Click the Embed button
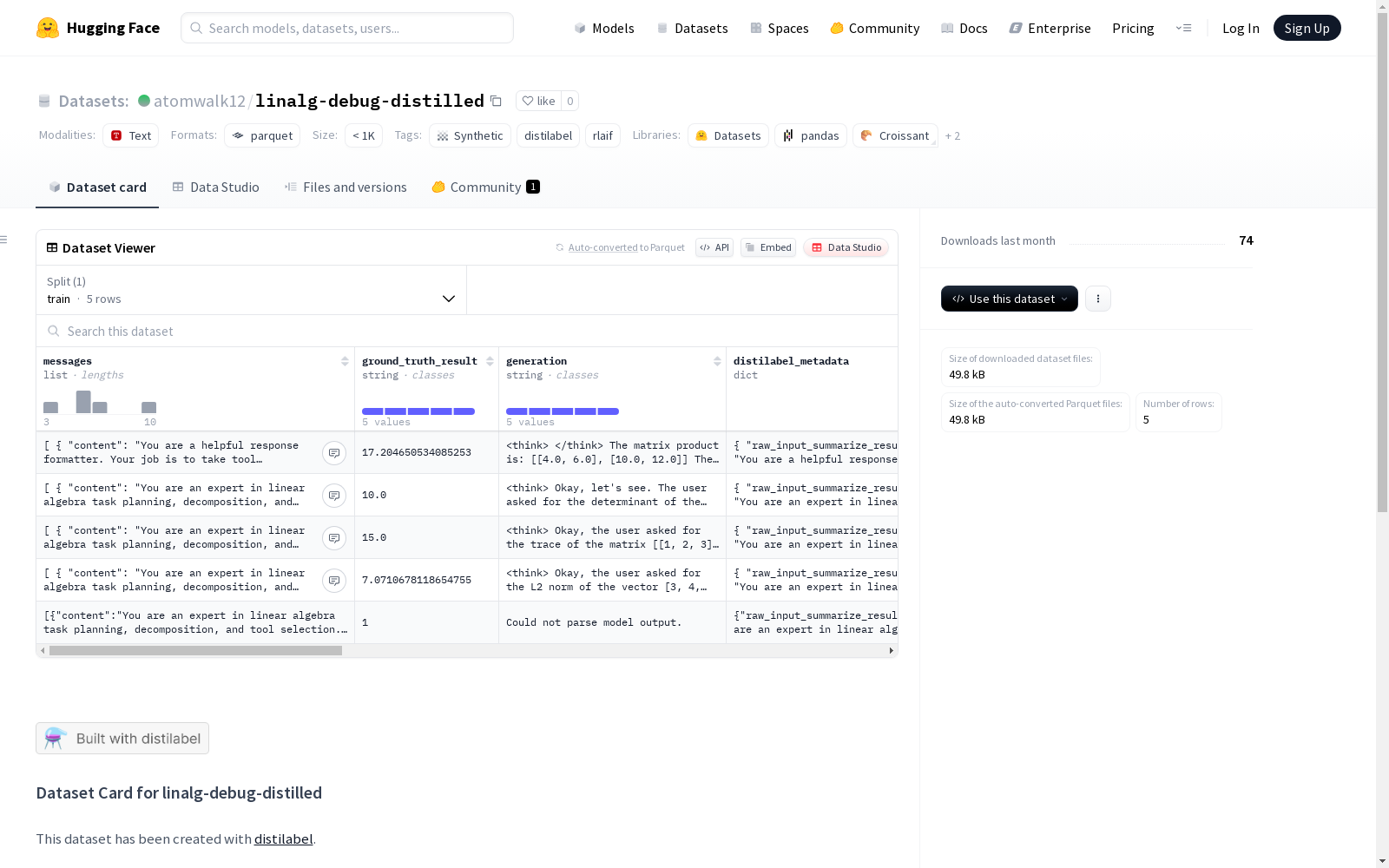 click(x=768, y=247)
